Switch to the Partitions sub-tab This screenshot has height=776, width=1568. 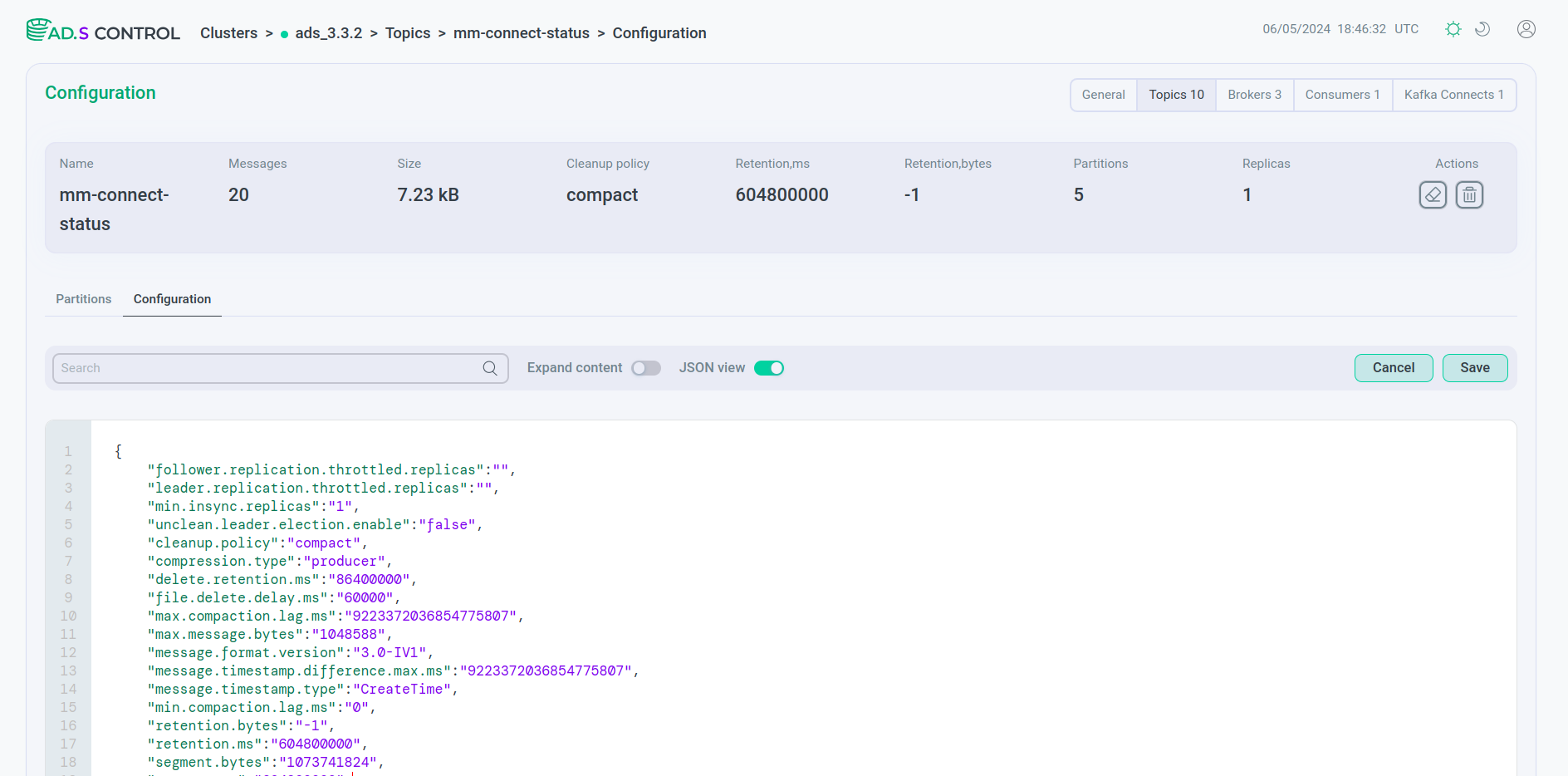(83, 299)
